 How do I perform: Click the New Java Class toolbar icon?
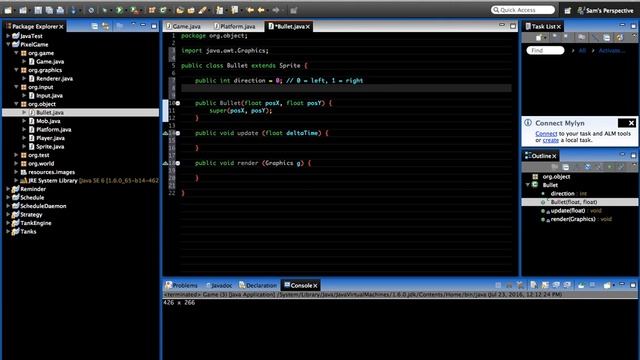[x=163, y=10]
